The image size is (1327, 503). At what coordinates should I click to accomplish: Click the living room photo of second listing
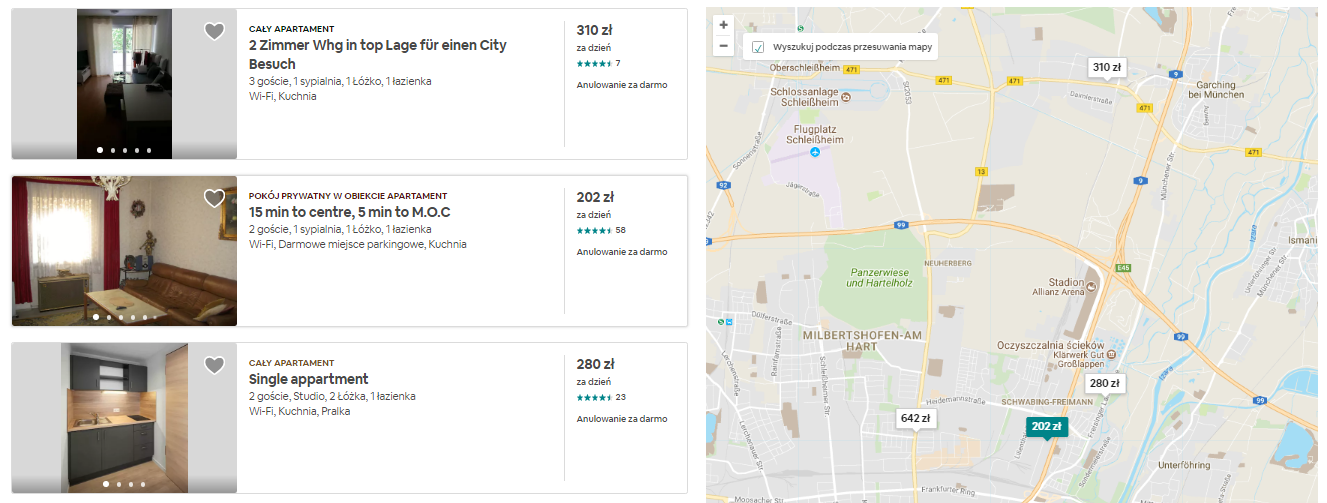click(x=124, y=250)
